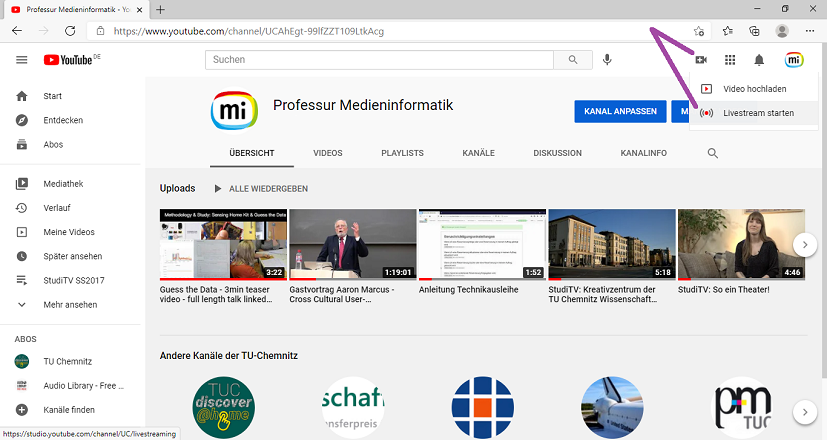Click the KANAL ANPASSEN button
Viewport: 827px width, 443px height.
click(x=620, y=111)
